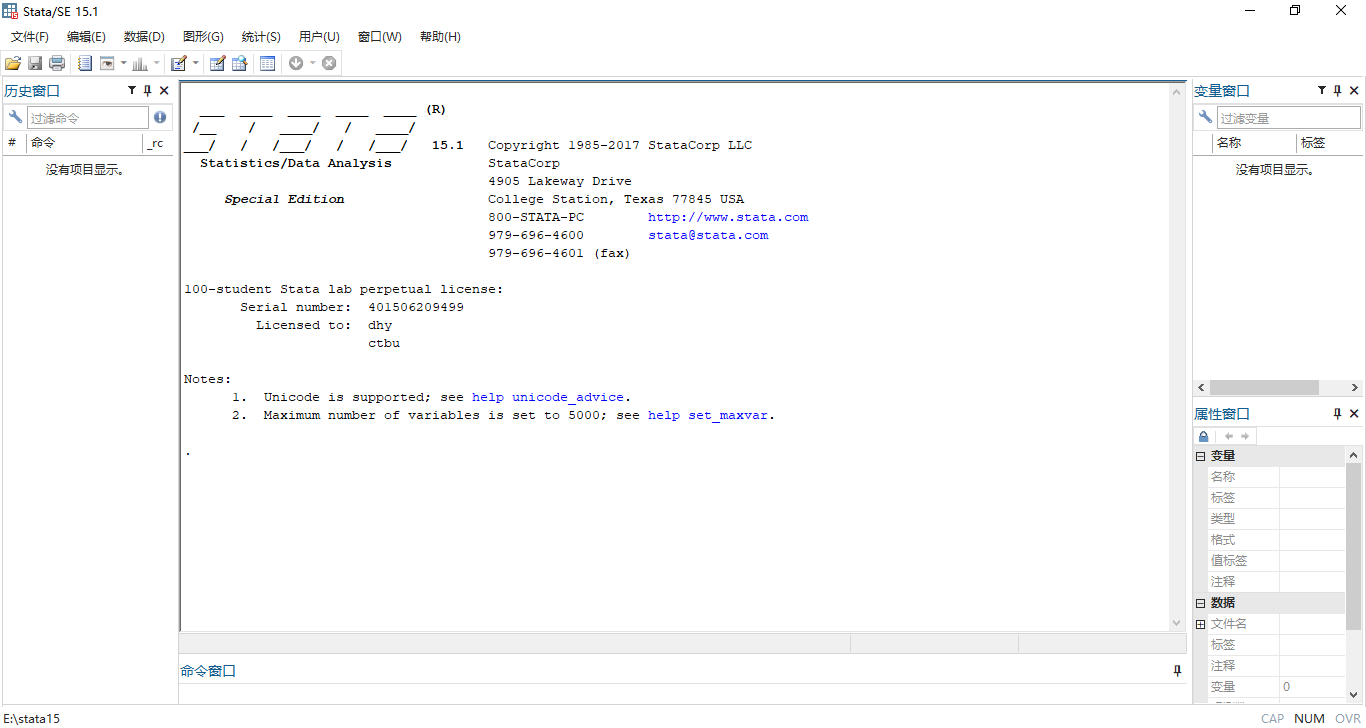Image resolution: width=1366 pixels, height=728 pixels.
Task: Open the 窗口(W) menu
Action: [x=379, y=37]
